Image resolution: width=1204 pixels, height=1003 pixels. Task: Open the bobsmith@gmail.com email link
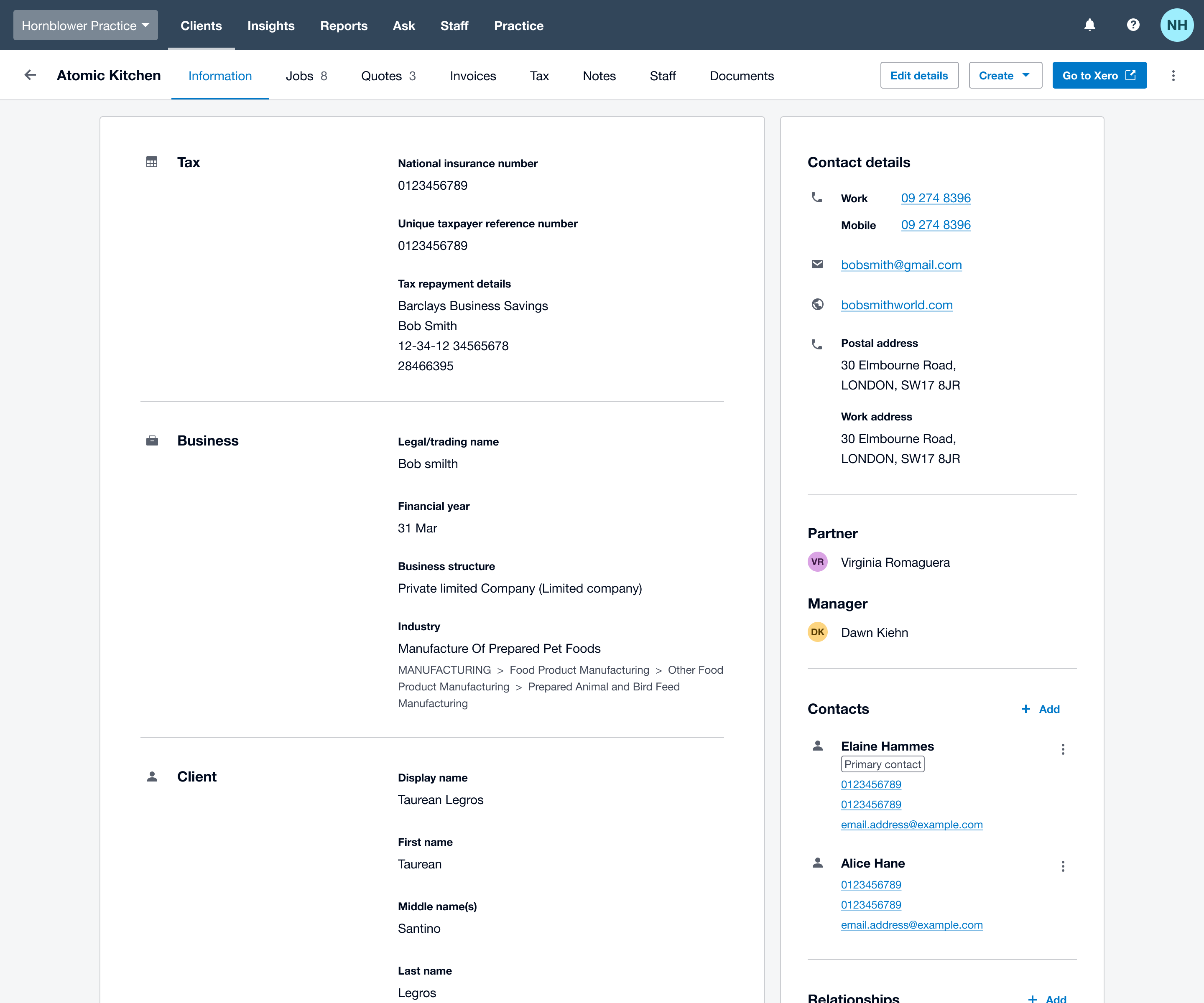(x=901, y=265)
